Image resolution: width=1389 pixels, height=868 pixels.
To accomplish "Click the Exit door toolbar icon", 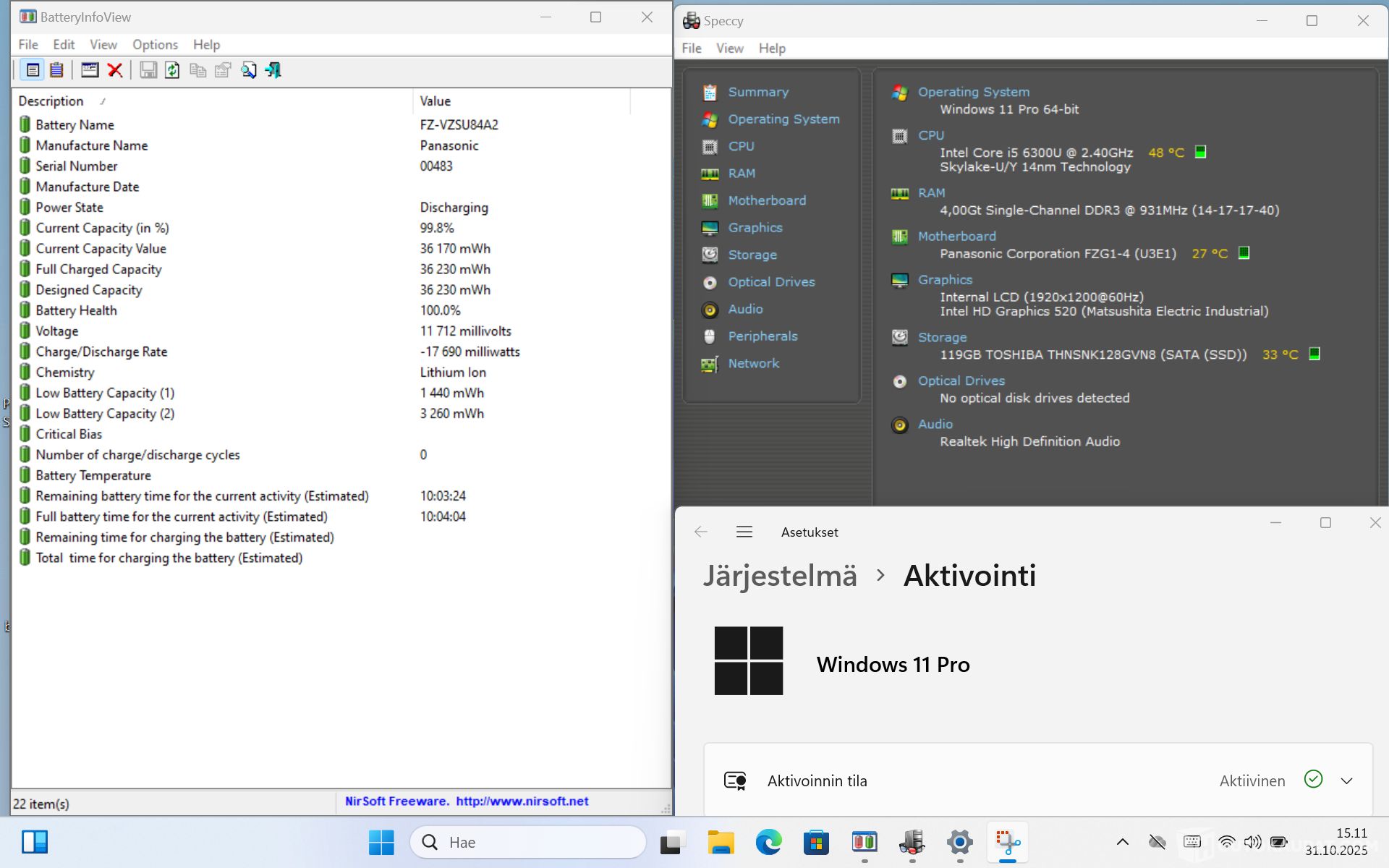I will pos(273,70).
